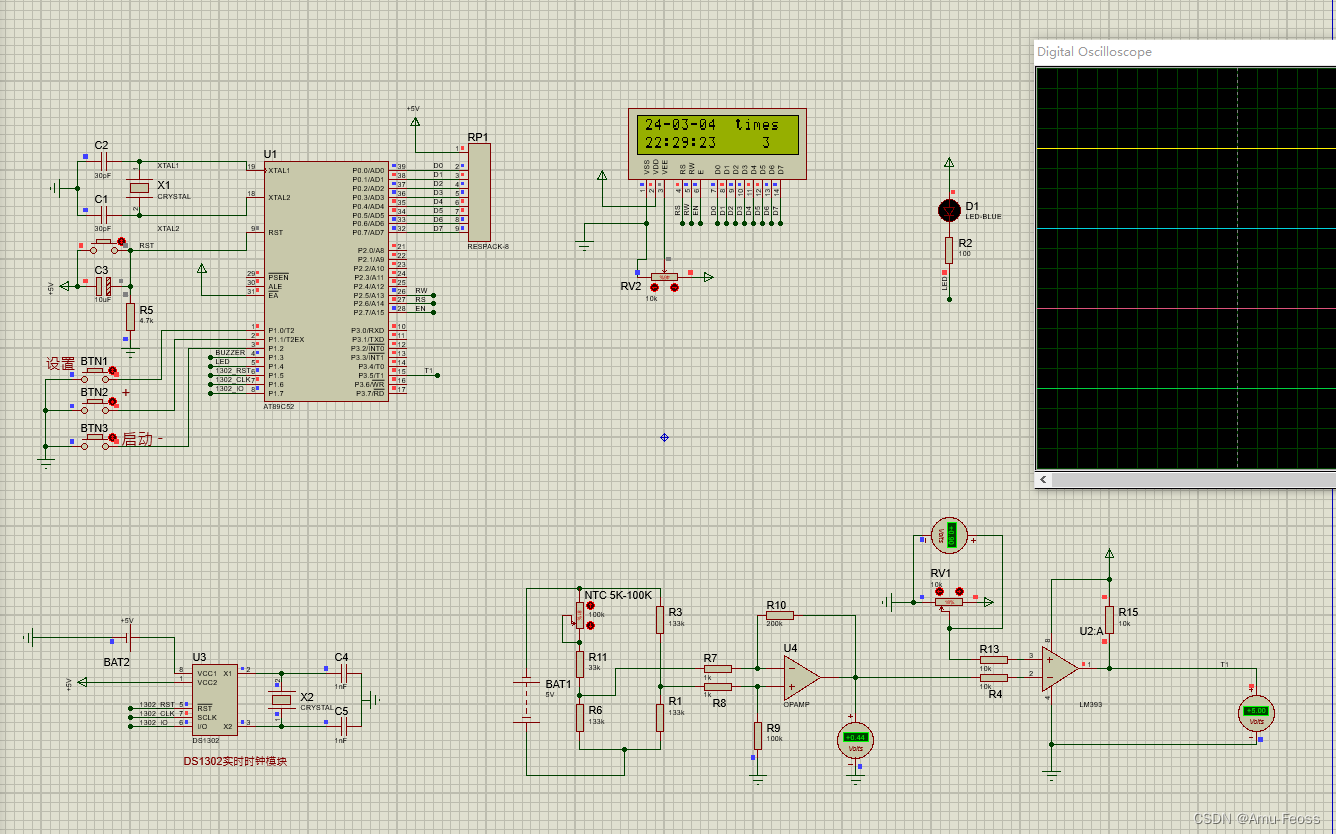Click the voltmeter above RV1
Viewport: 1336px width, 834px height.
pos(949,536)
